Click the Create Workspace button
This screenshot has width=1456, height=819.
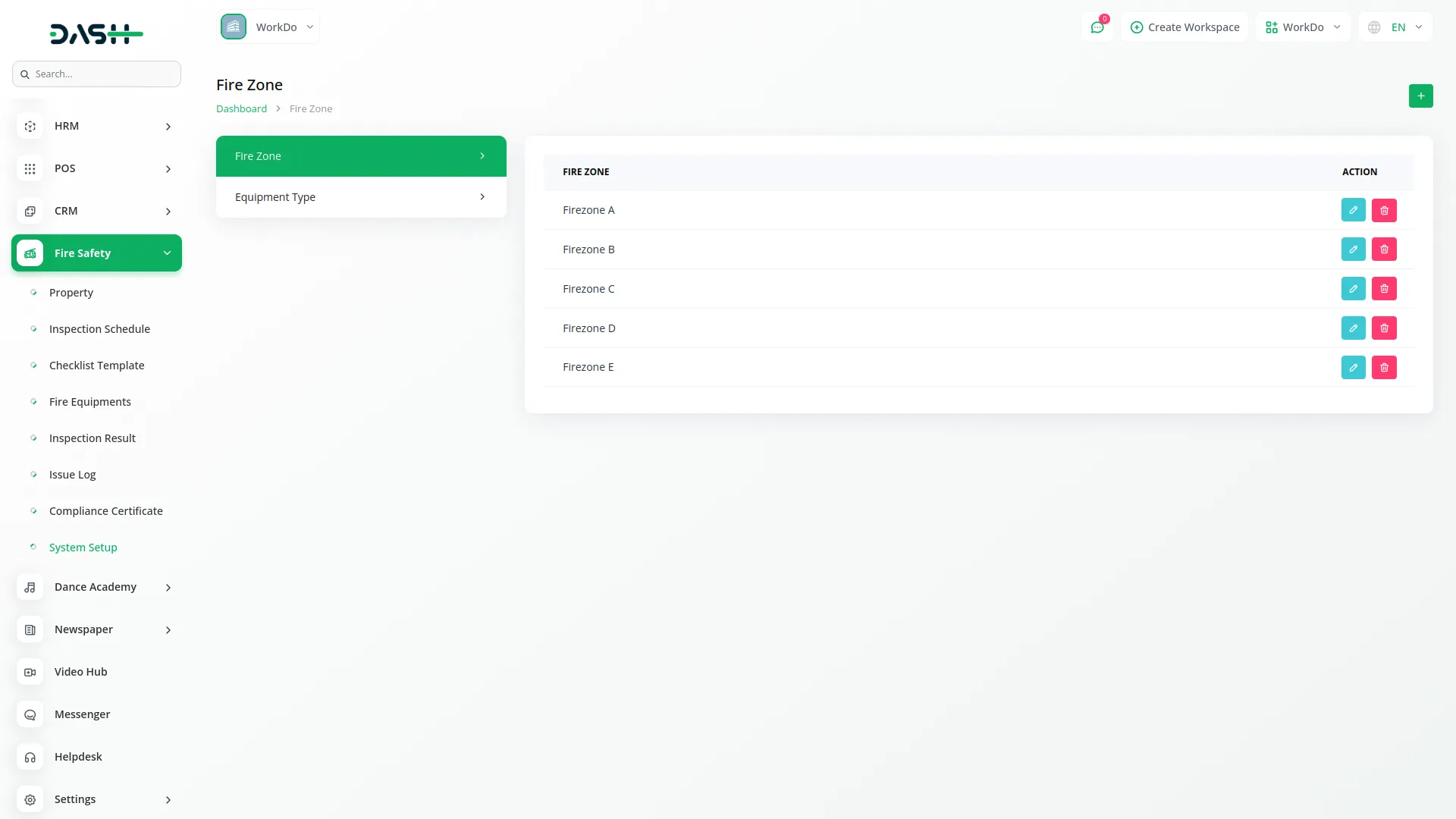tap(1185, 27)
